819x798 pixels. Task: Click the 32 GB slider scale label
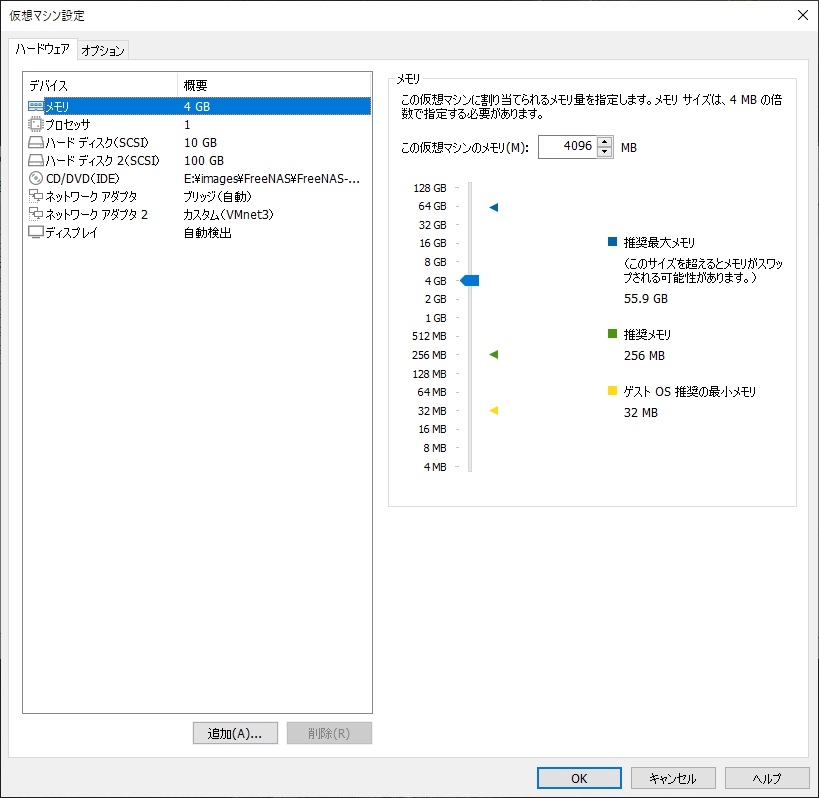pos(432,225)
